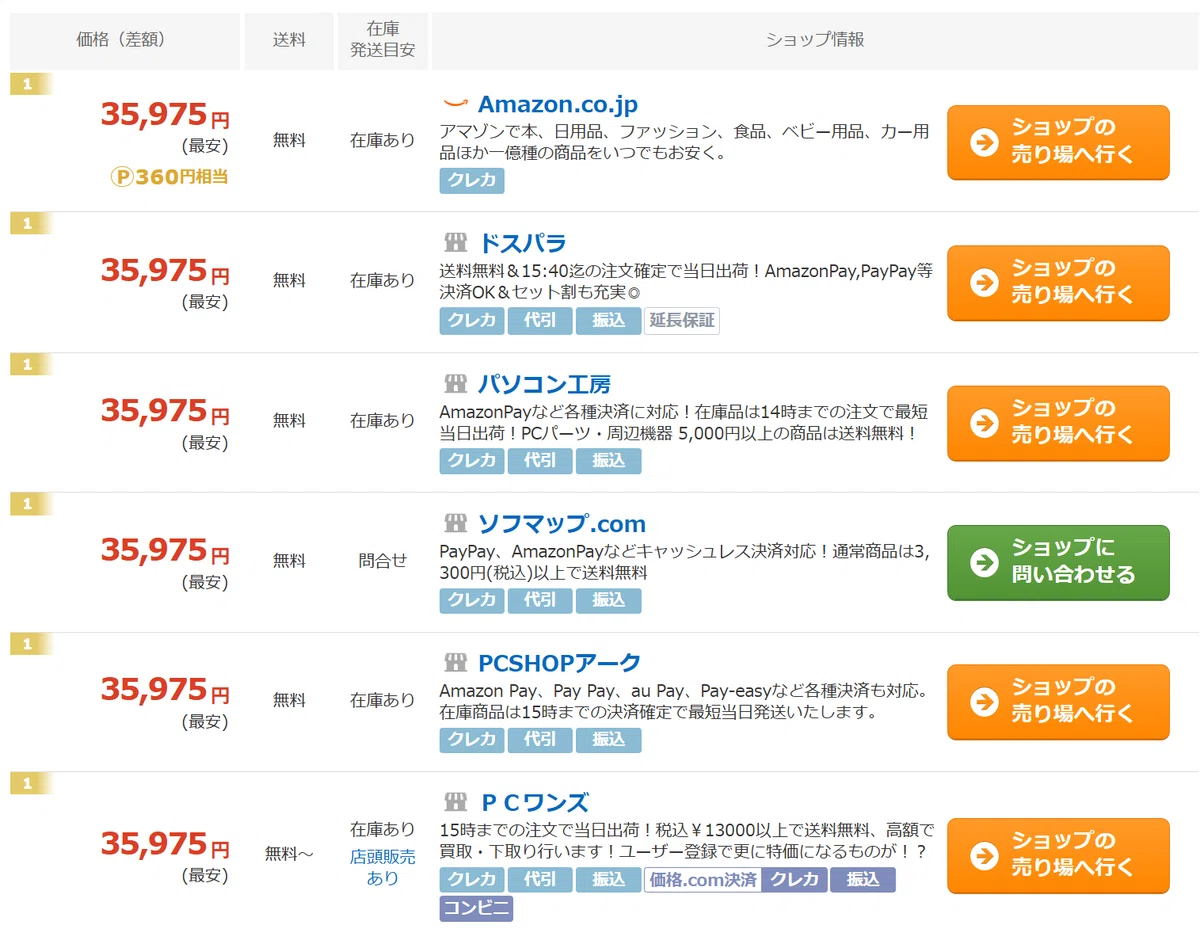Click 無料～ shipping cell for ＰＣワンズ
Screen dimensions: 1200x932
point(289,855)
